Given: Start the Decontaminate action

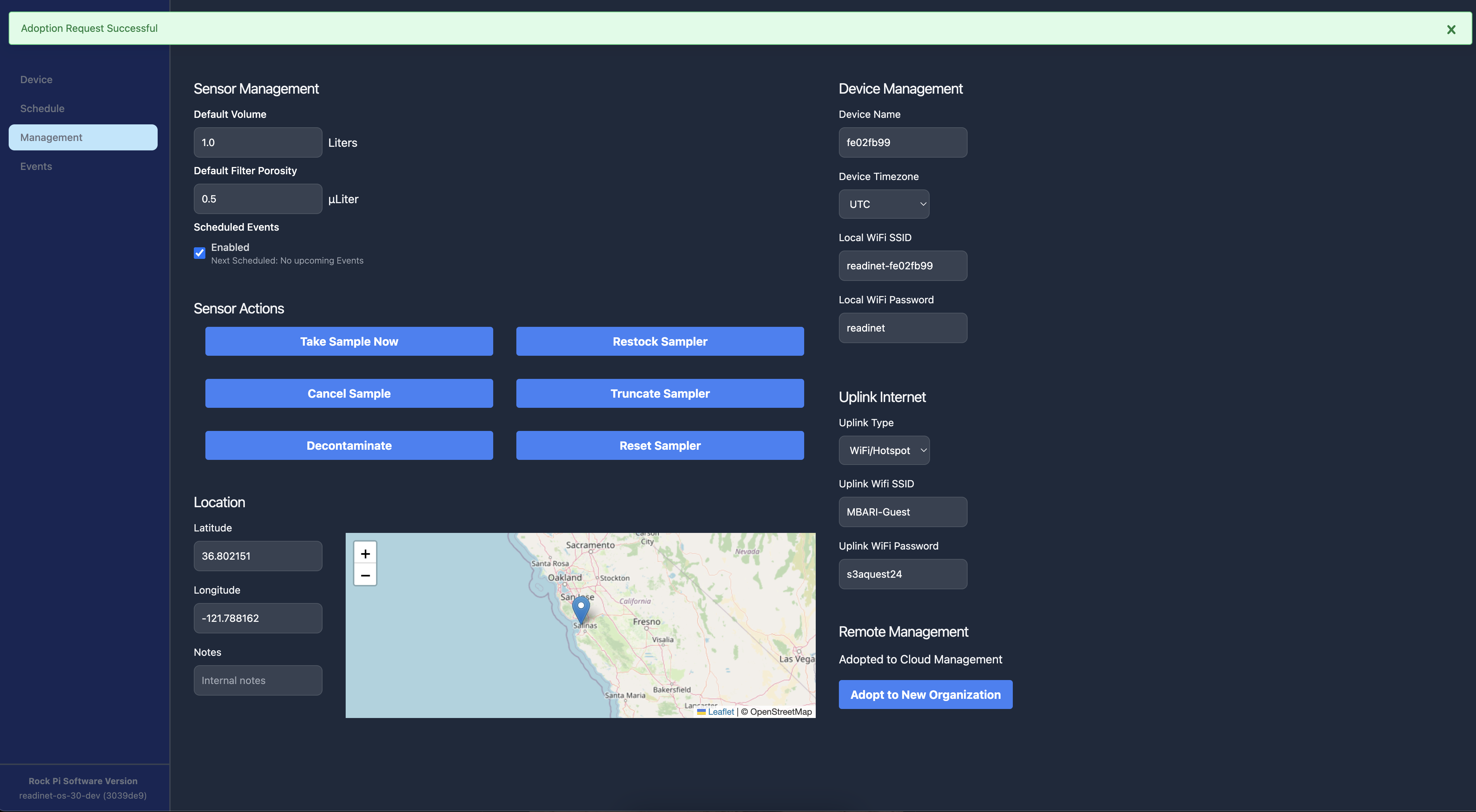Looking at the screenshot, I should [x=349, y=446].
